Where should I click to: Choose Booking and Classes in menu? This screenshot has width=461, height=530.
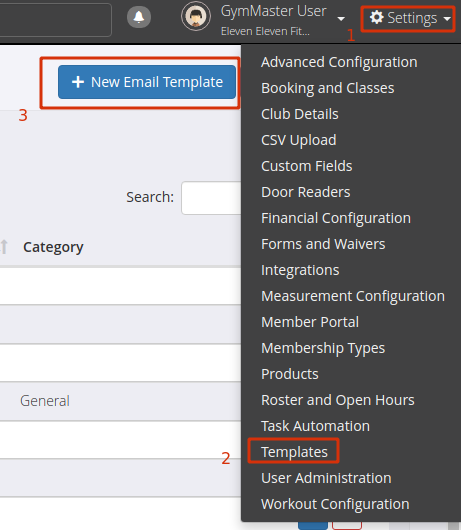[327, 88]
